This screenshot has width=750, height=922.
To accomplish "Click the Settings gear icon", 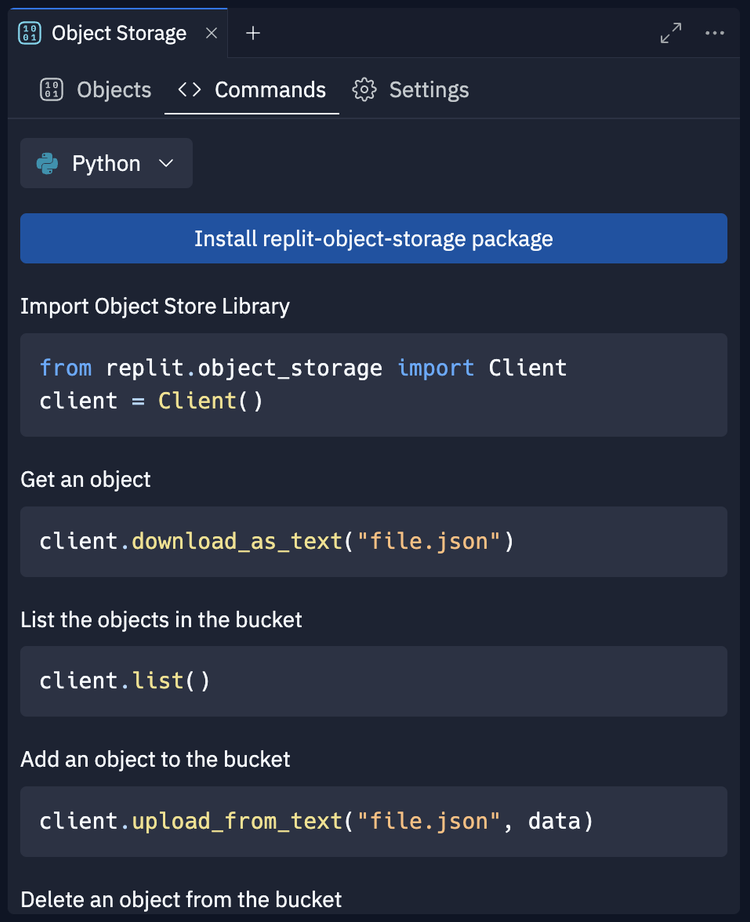I will [x=367, y=89].
